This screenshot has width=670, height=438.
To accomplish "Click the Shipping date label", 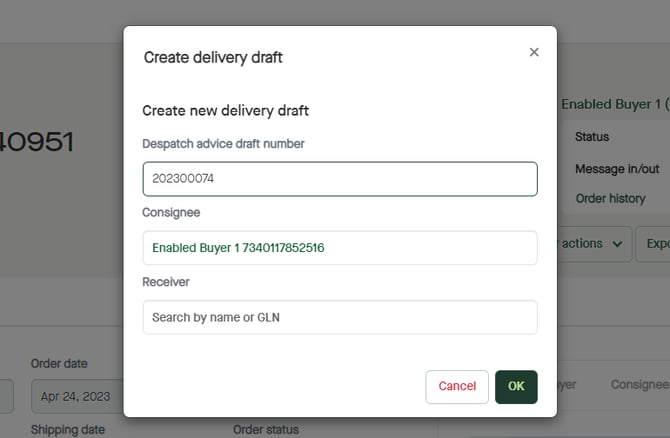I will tap(68, 430).
